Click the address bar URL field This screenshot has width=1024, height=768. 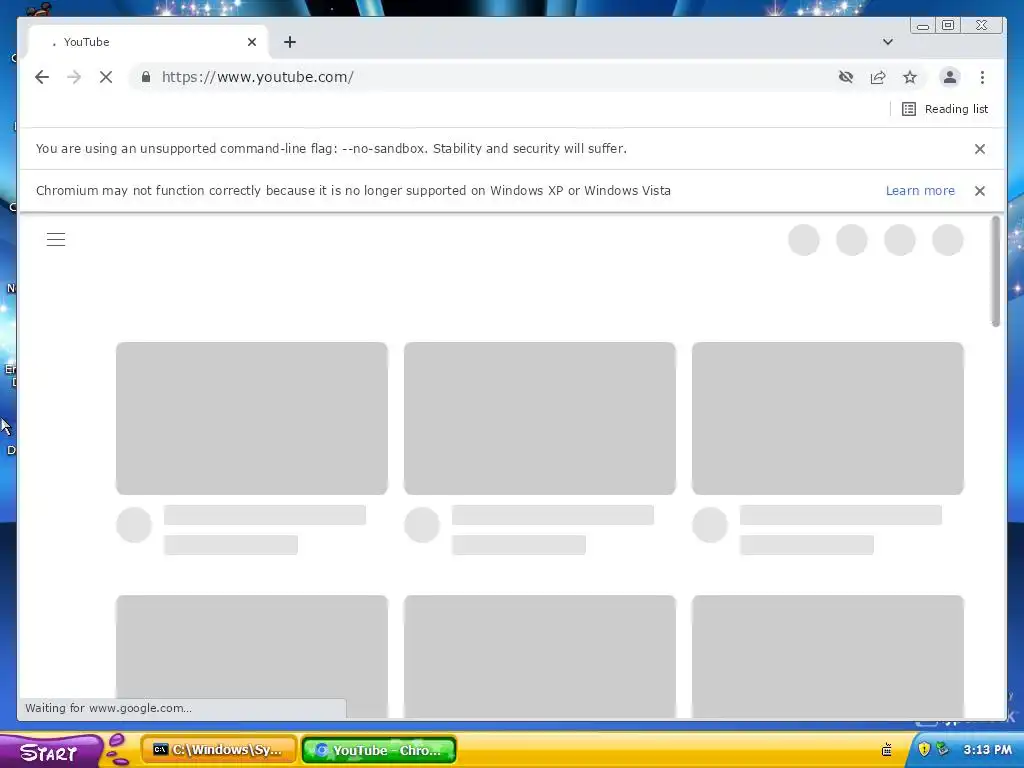pyautogui.click(x=483, y=77)
